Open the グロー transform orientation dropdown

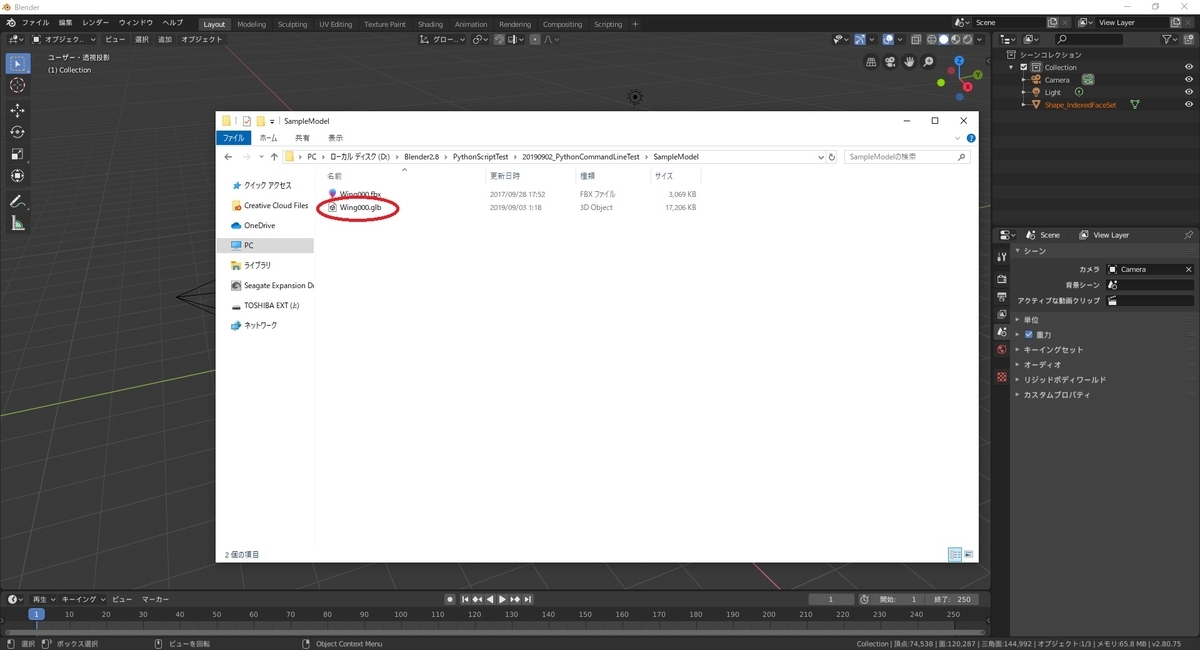442,39
